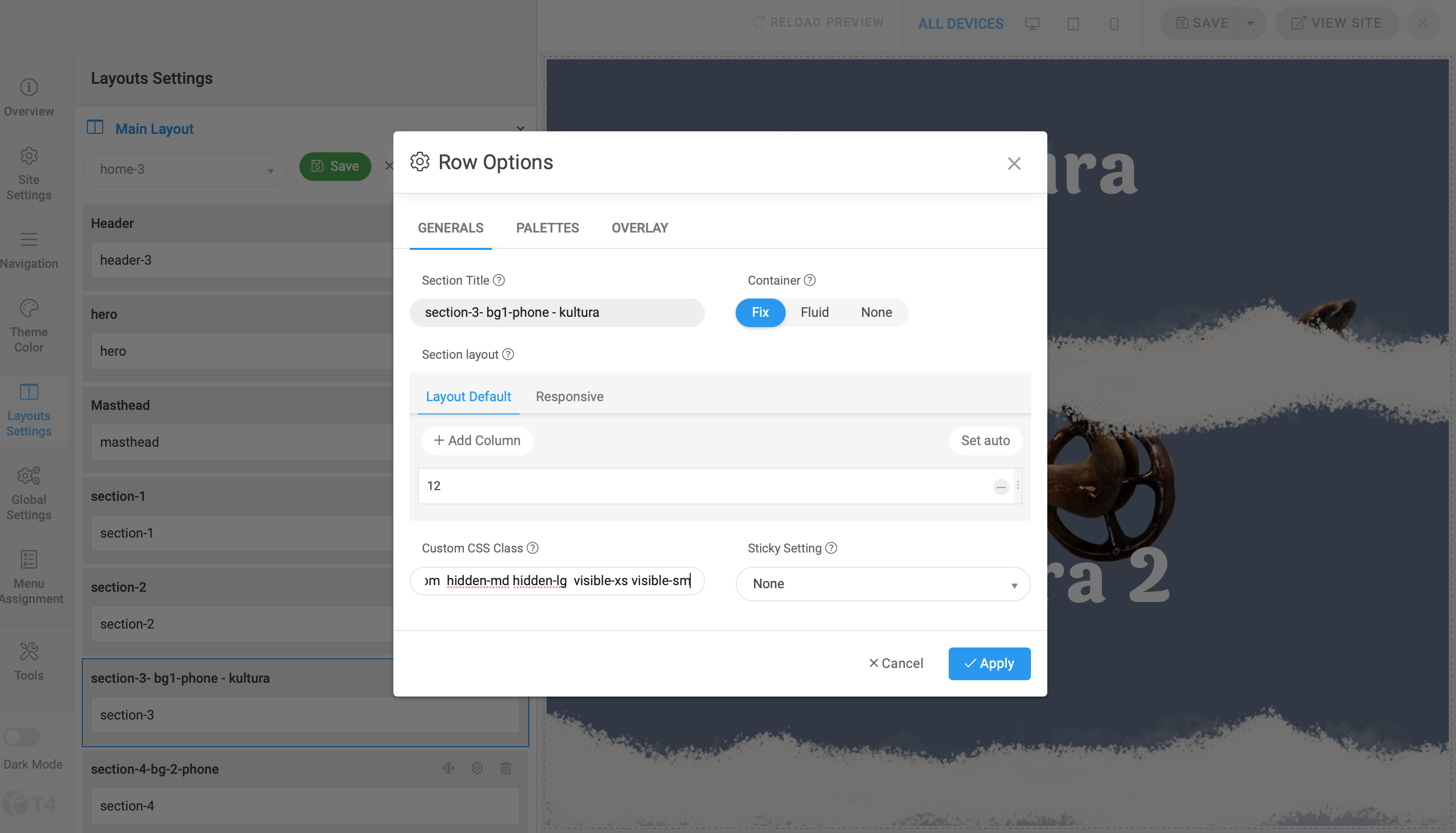Click the Apply button
The image size is (1456, 833).
(989, 664)
